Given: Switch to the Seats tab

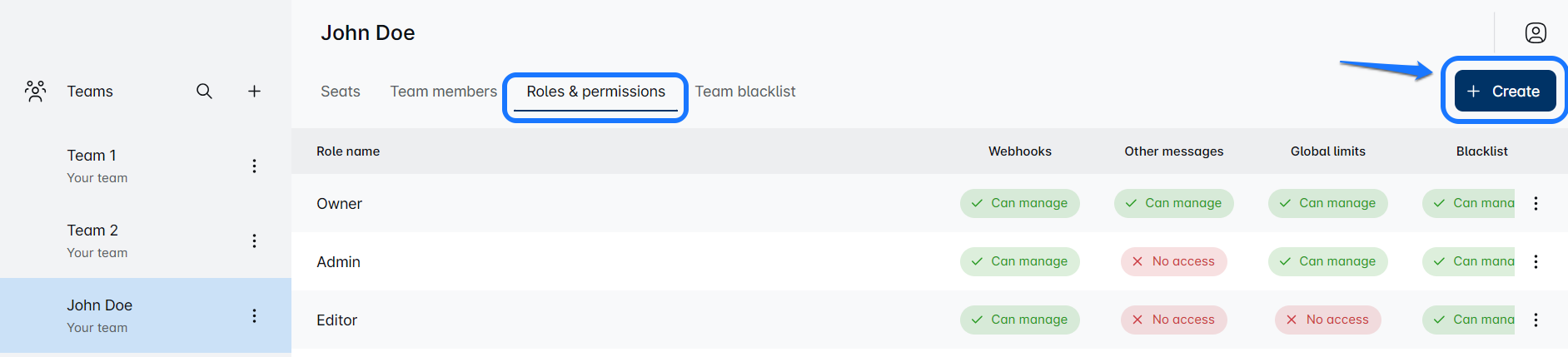Looking at the screenshot, I should coord(340,92).
